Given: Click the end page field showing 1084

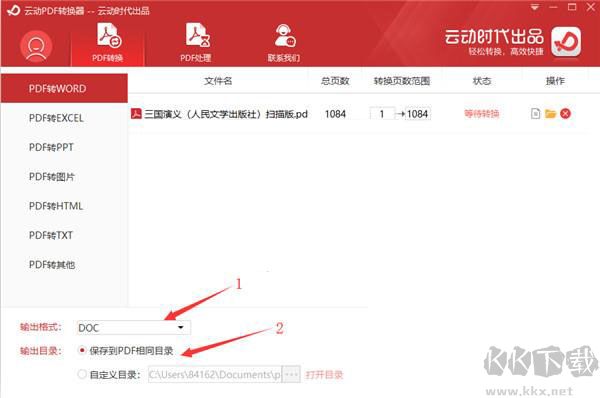Looking at the screenshot, I should (x=417, y=114).
